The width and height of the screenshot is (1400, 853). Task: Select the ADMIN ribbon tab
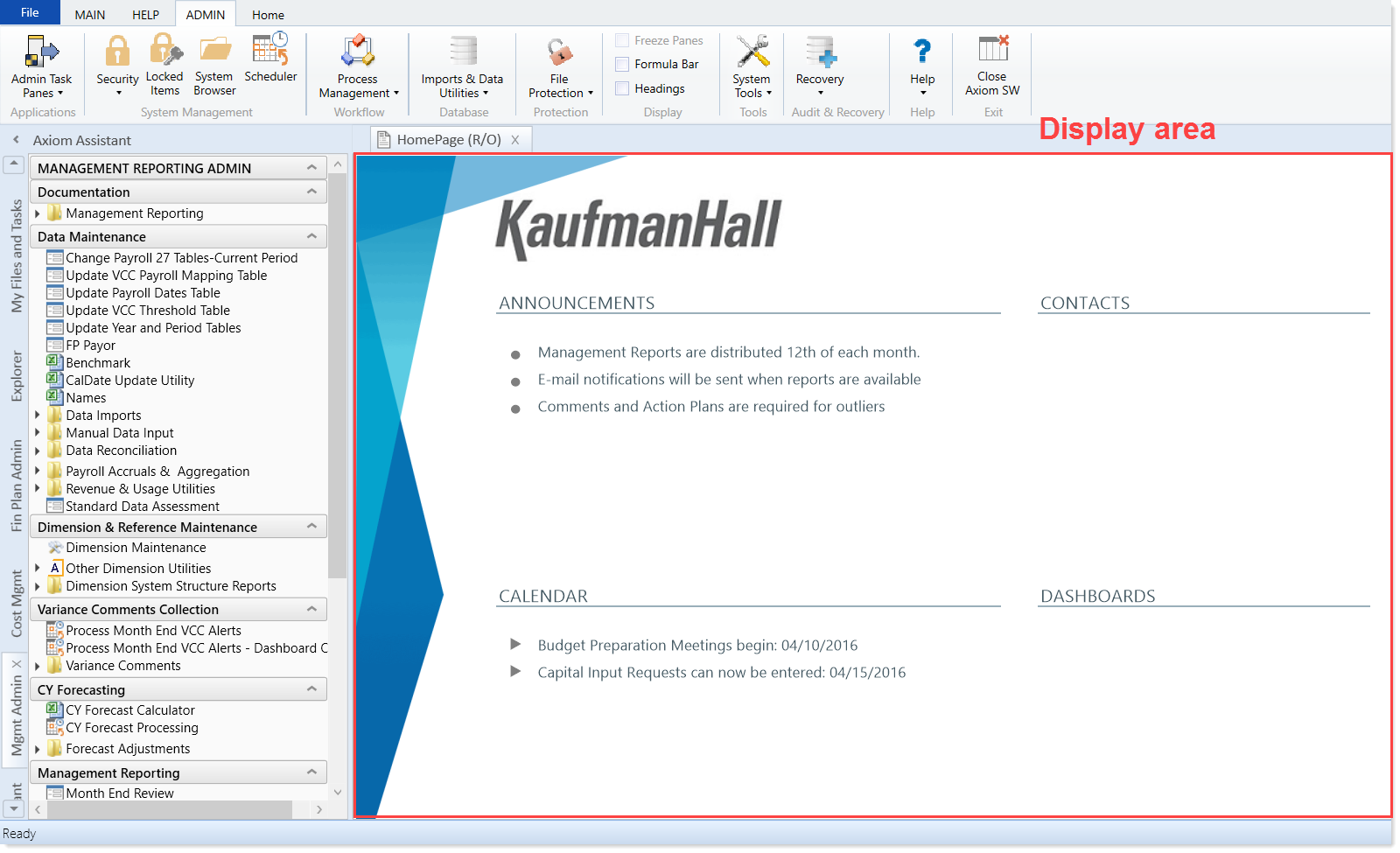pos(206,15)
